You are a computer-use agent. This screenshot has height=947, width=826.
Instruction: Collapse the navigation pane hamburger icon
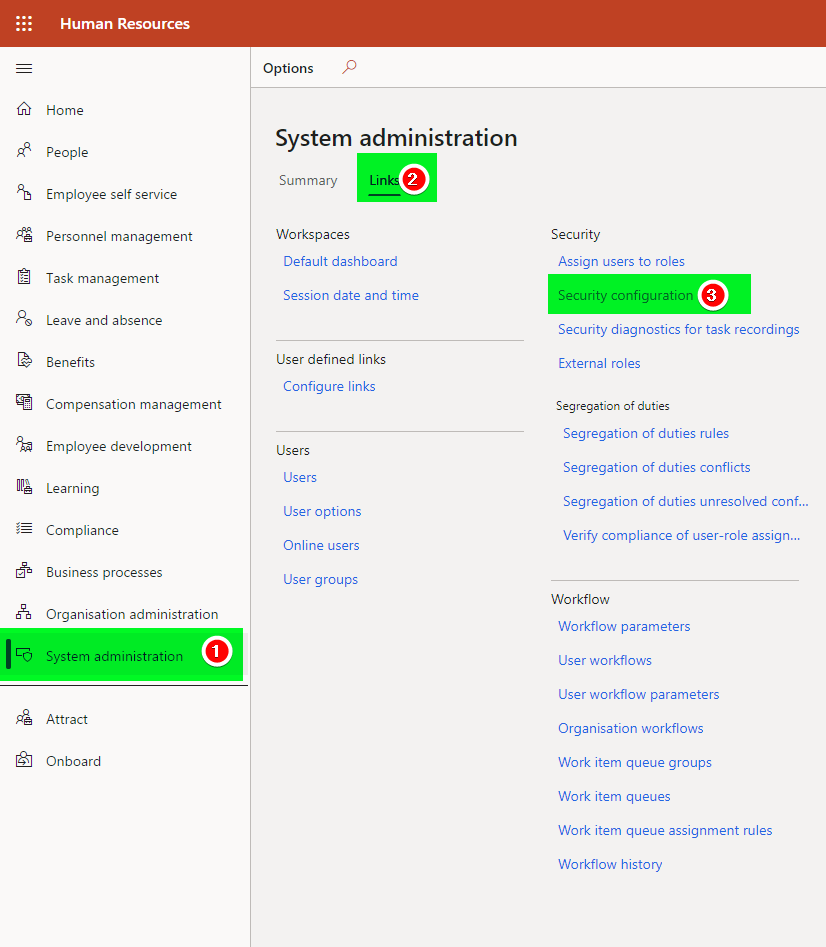click(x=24, y=68)
